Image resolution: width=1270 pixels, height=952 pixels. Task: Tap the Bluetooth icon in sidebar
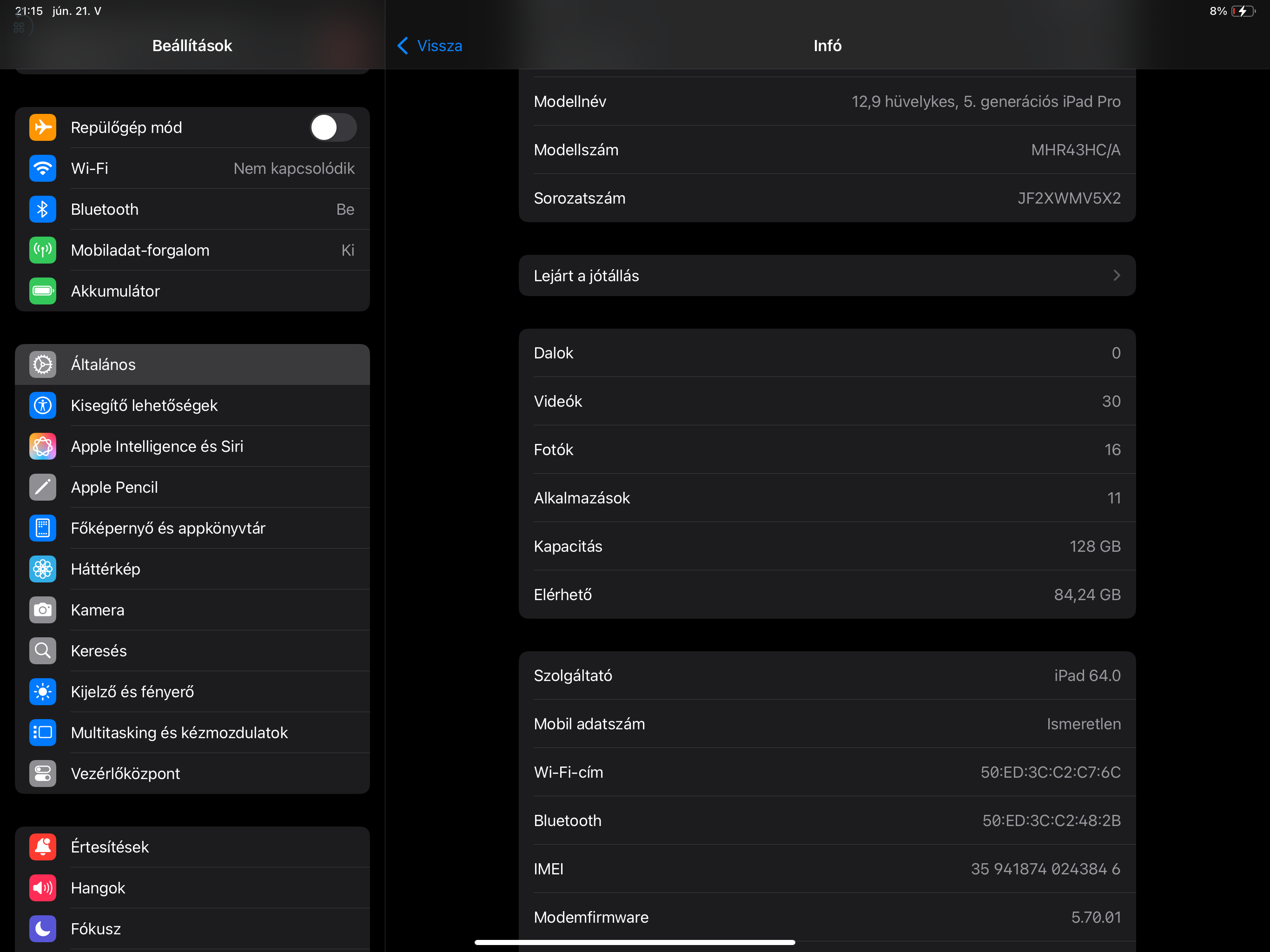42,209
